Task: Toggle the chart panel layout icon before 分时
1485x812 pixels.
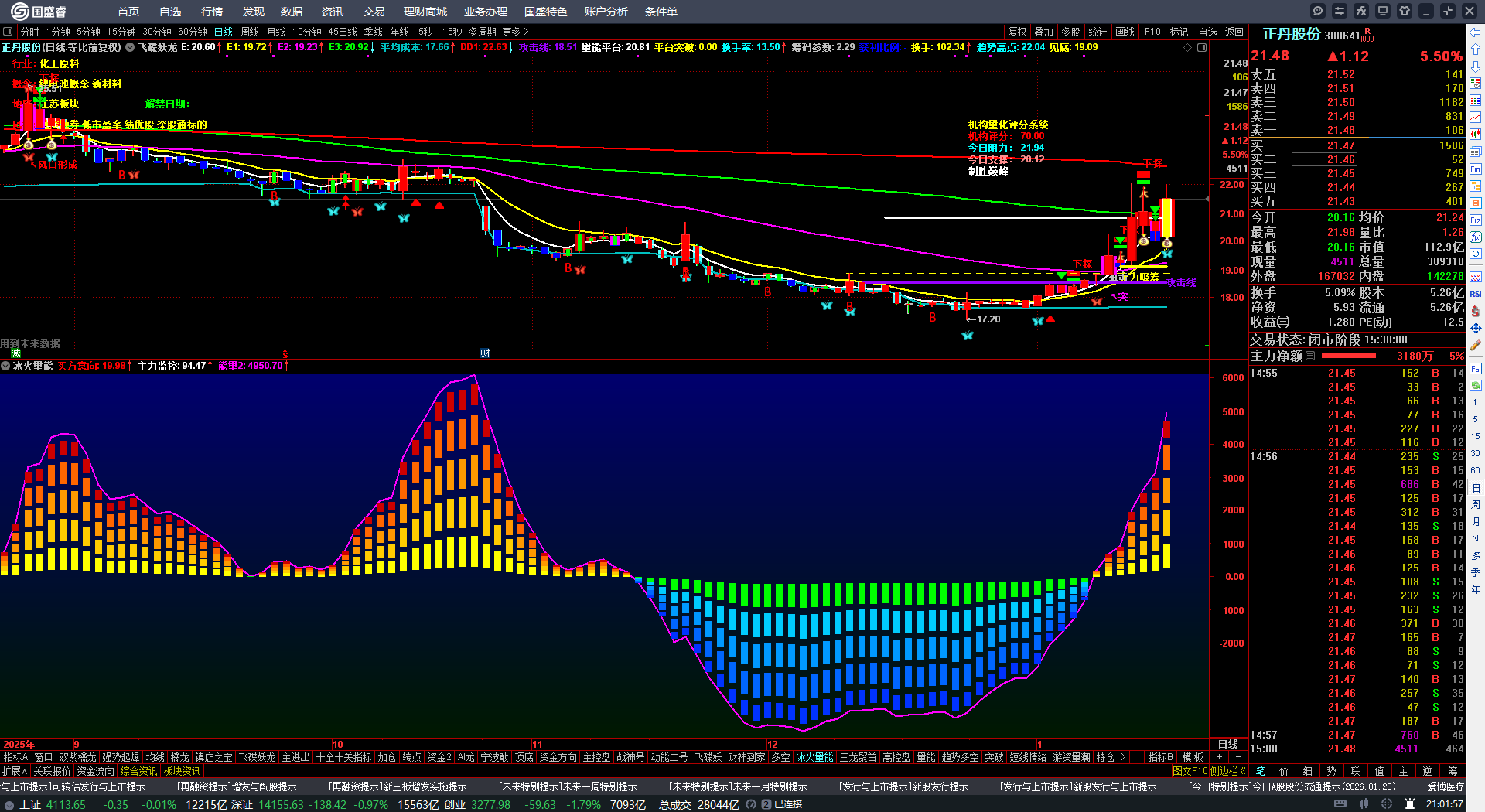Action: coord(8,32)
